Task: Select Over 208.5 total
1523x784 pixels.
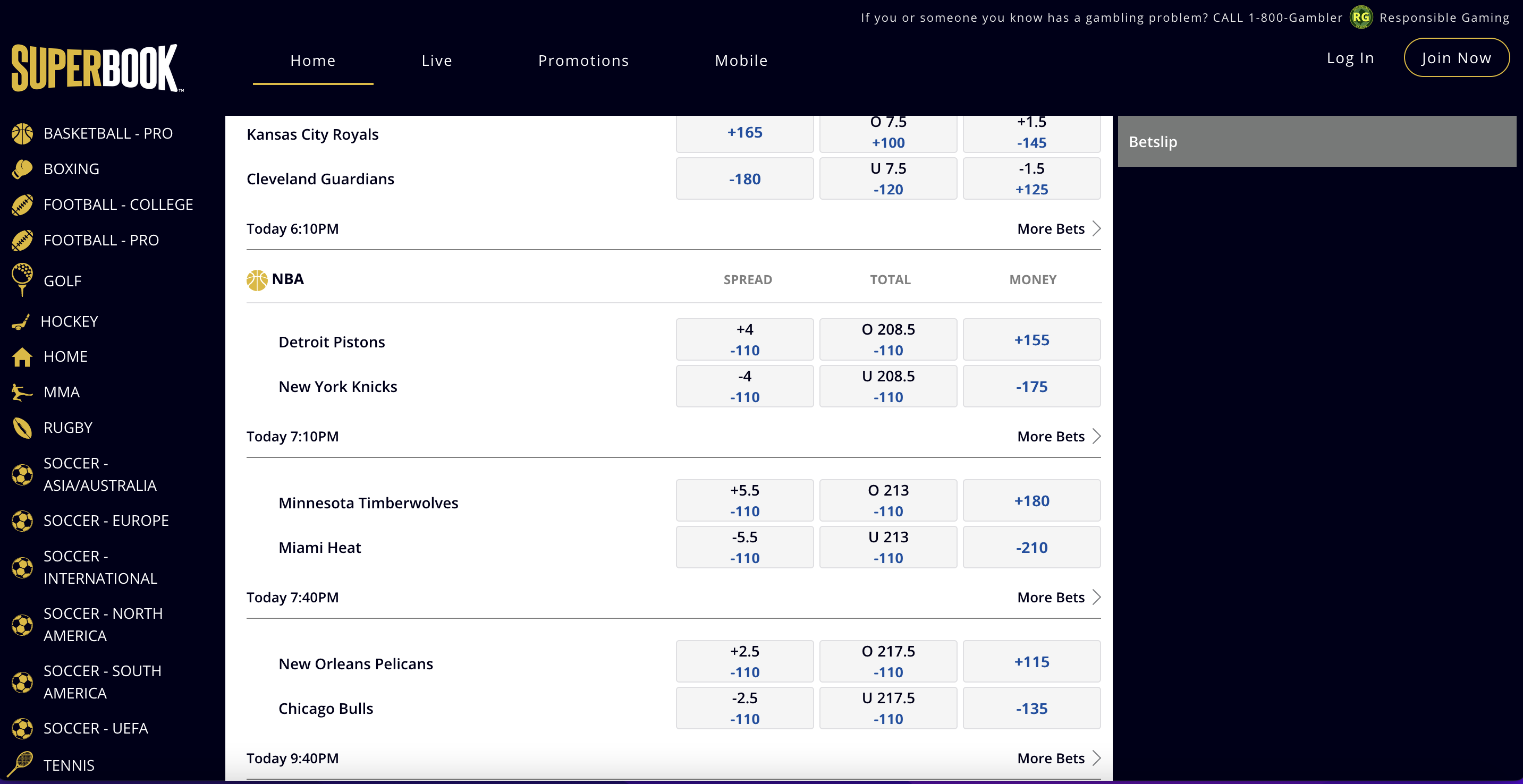Action: pyautogui.click(x=888, y=340)
